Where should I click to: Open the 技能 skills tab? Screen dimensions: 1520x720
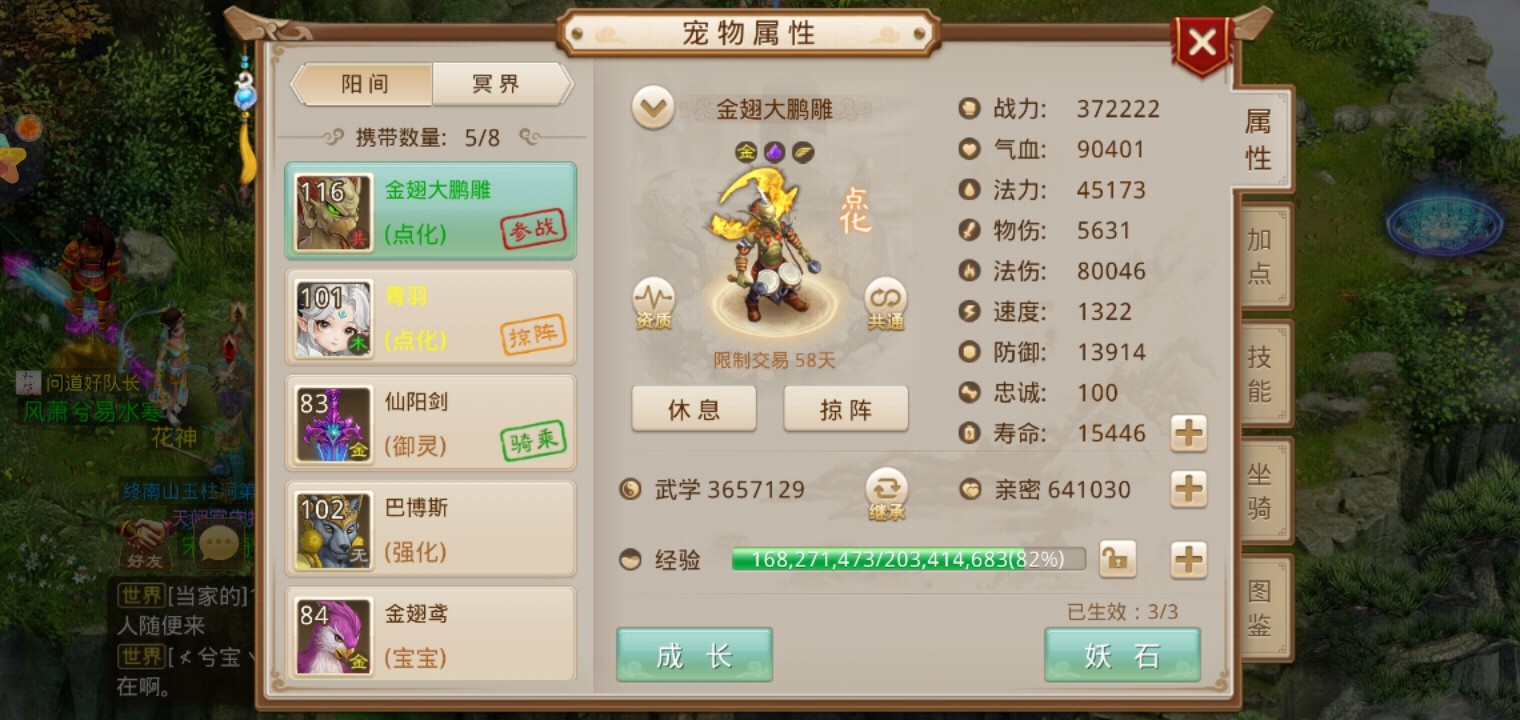(x=1260, y=373)
